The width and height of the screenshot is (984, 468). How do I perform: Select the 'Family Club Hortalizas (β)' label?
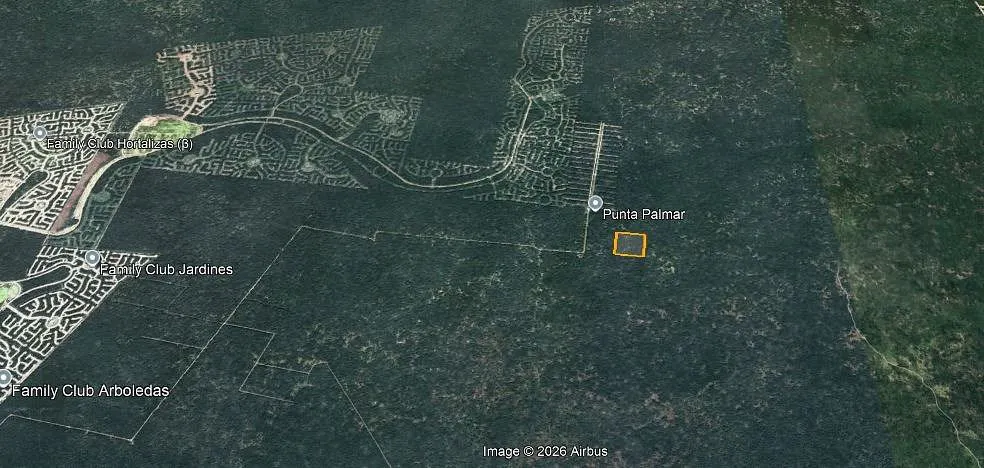pos(119,144)
